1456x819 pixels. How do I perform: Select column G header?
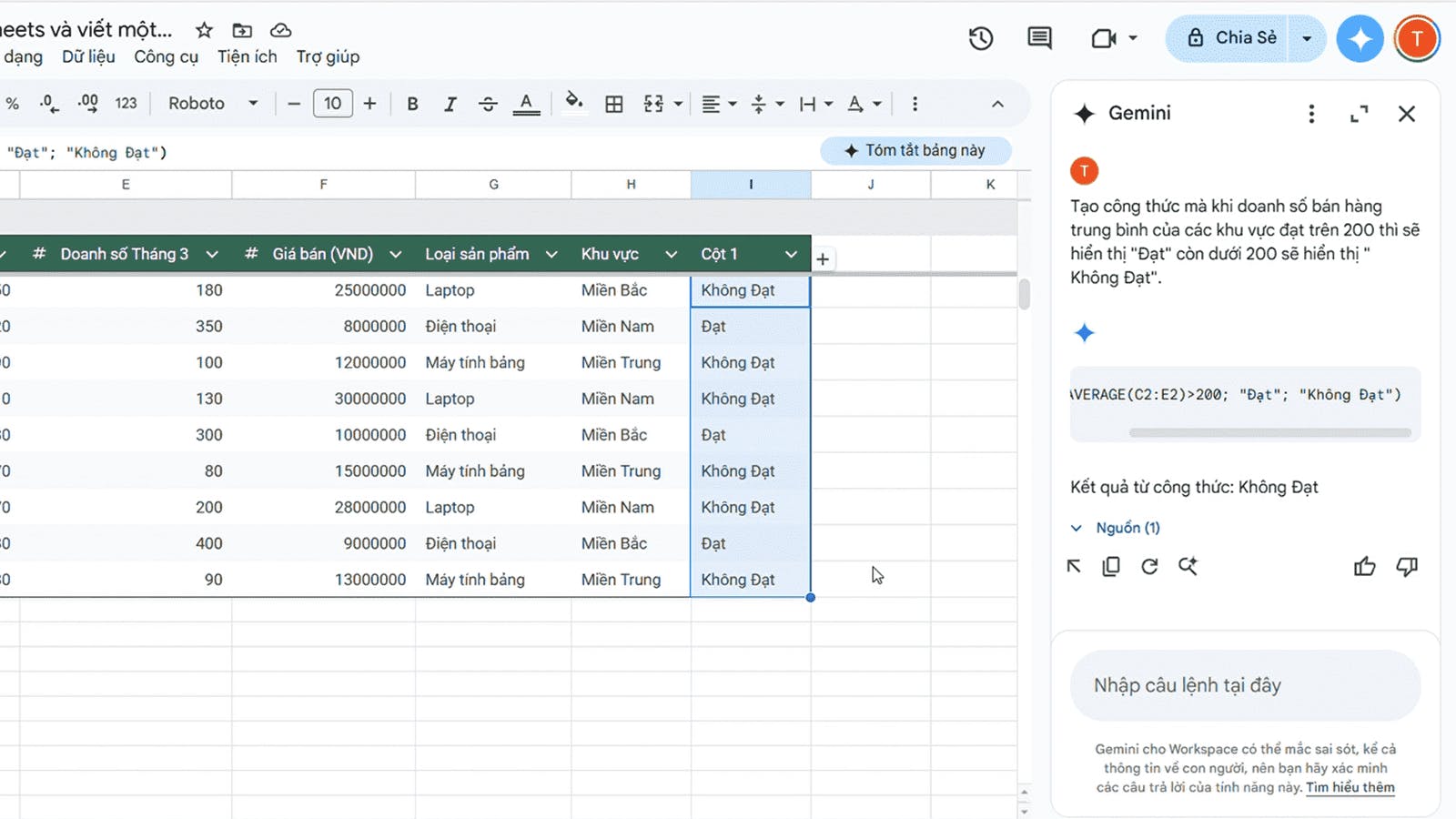coord(493,185)
